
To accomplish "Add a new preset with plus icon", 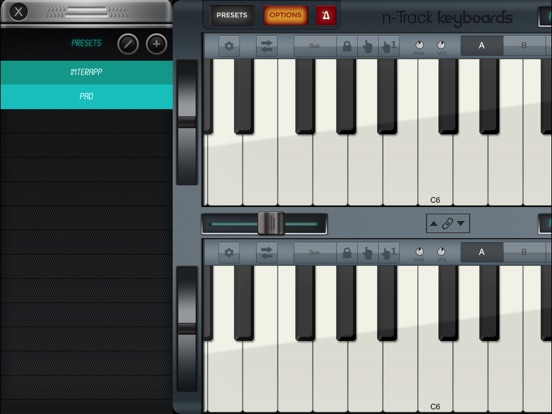I will click(156, 44).
